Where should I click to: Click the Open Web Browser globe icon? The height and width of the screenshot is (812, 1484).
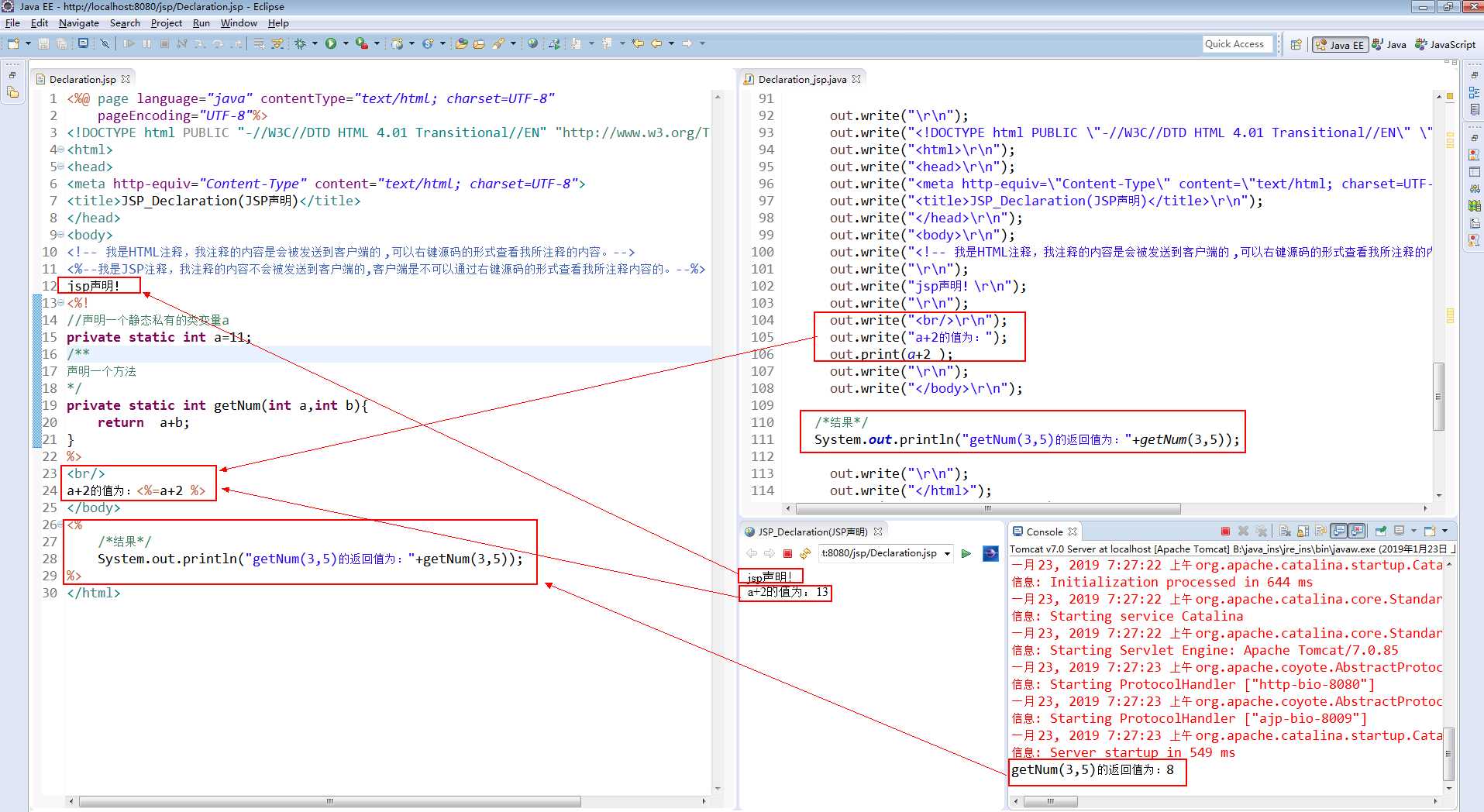pos(532,43)
